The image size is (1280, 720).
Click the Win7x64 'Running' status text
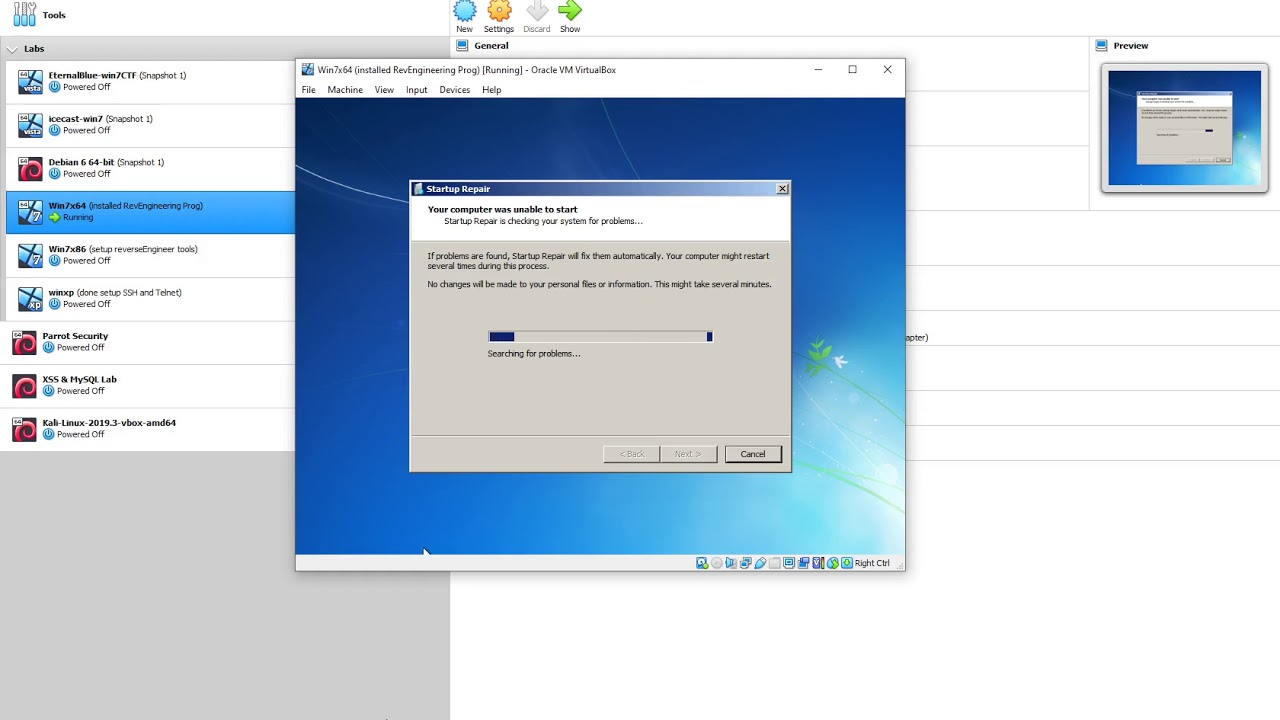(78, 217)
